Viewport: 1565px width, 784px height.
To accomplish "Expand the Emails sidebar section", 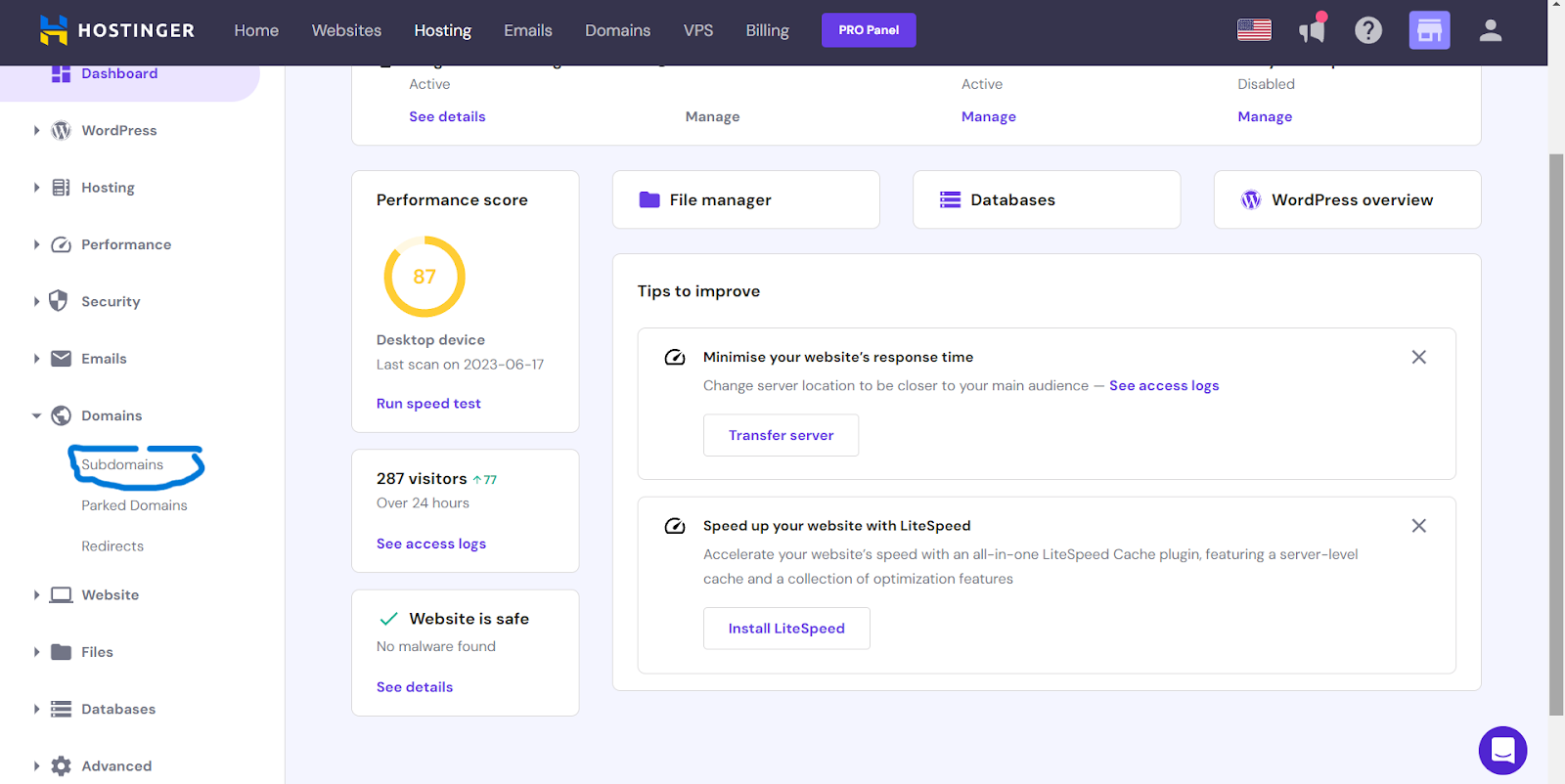I will 36,359.
